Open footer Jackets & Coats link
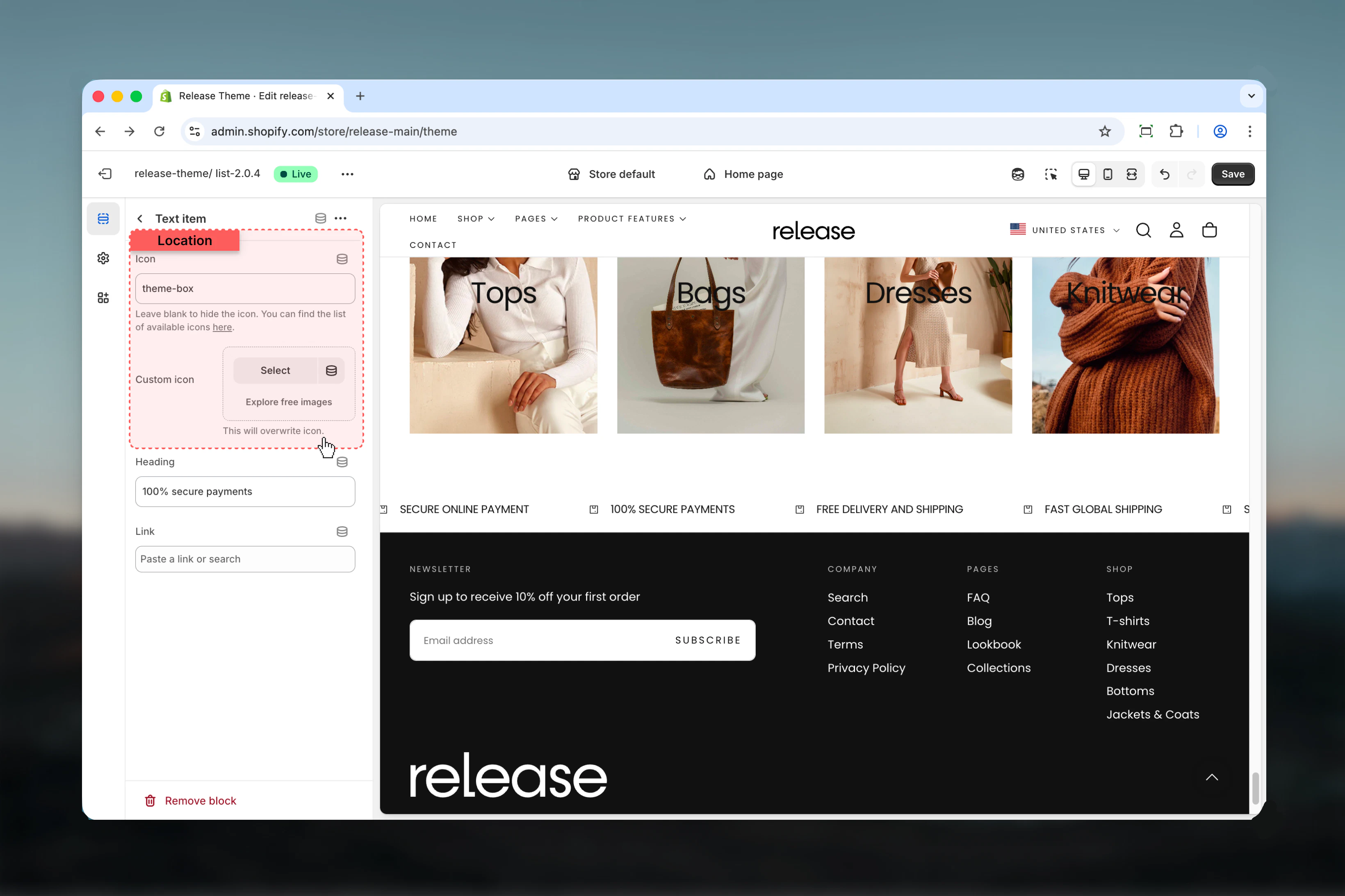Viewport: 1345px width, 896px height. 1152,714
